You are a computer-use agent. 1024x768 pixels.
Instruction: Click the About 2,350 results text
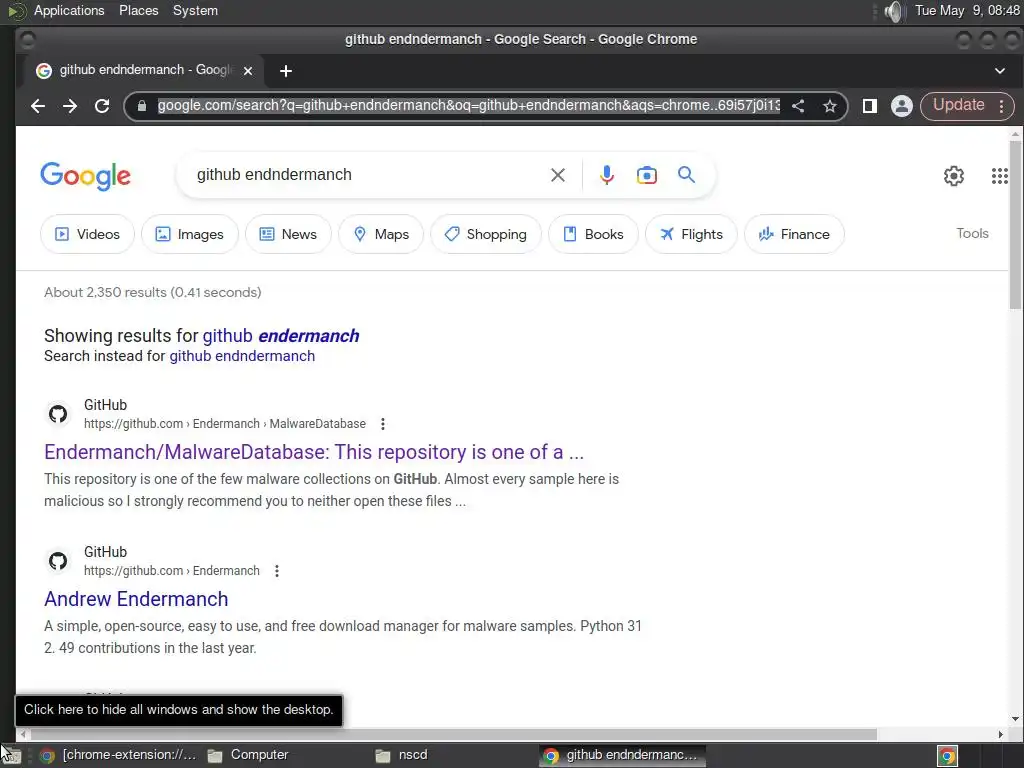click(x=153, y=292)
